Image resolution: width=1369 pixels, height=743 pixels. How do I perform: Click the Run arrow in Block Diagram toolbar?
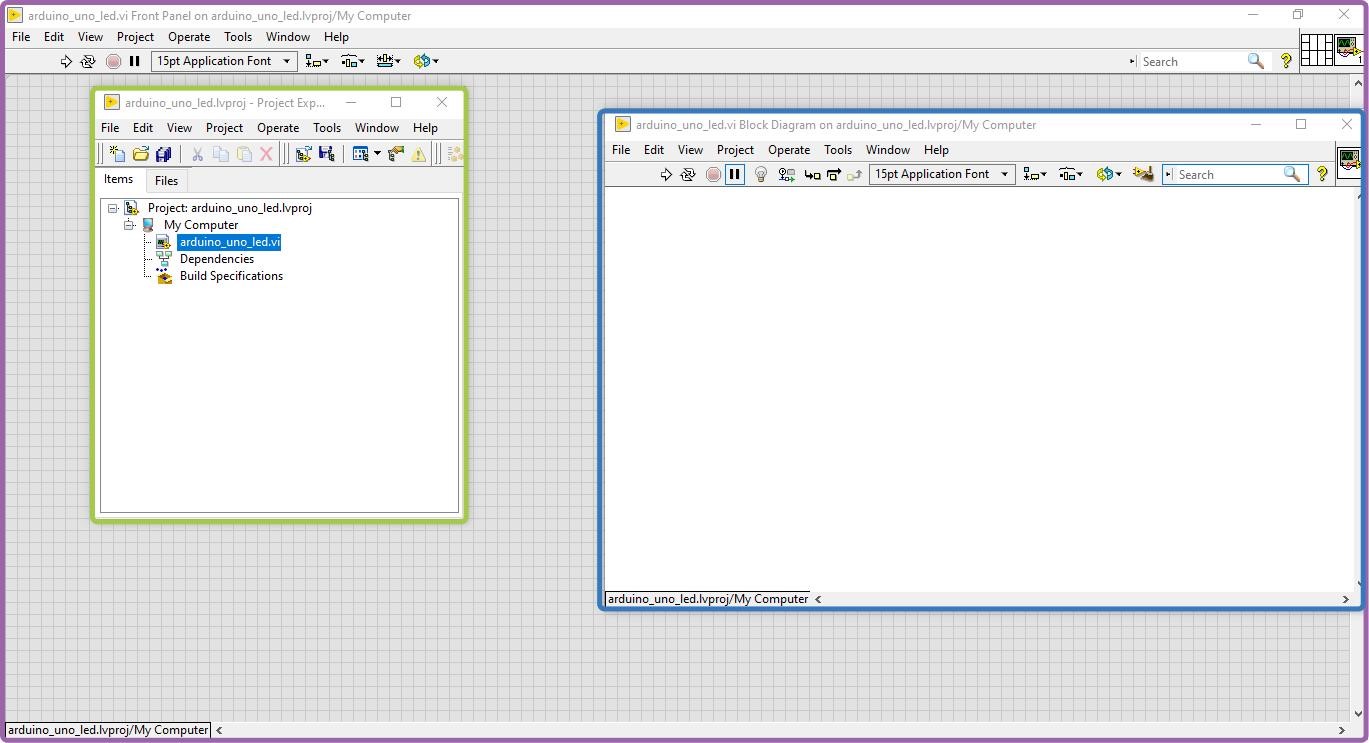click(x=666, y=174)
